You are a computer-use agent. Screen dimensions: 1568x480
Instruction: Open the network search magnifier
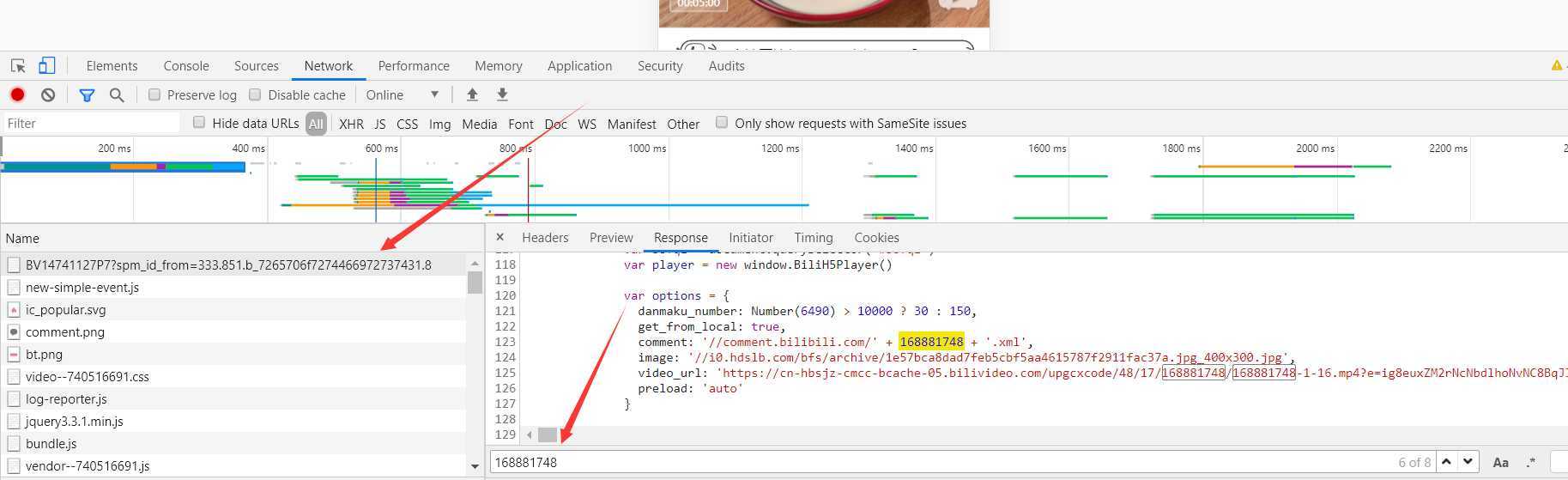[117, 94]
